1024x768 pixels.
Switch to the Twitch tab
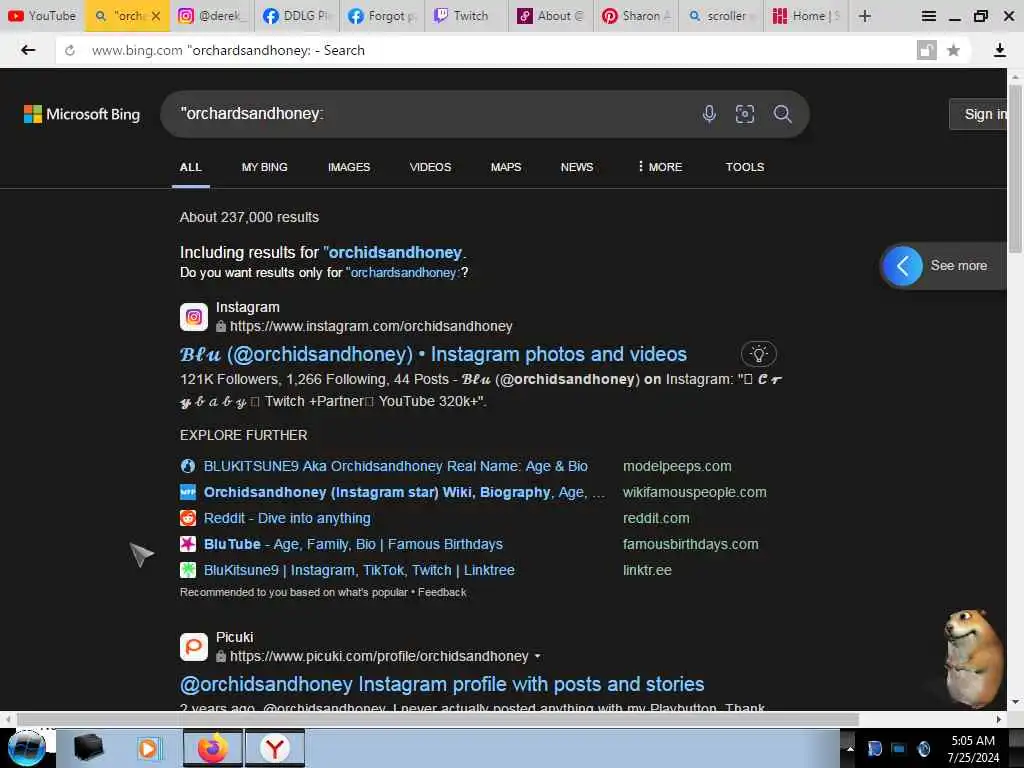click(466, 16)
